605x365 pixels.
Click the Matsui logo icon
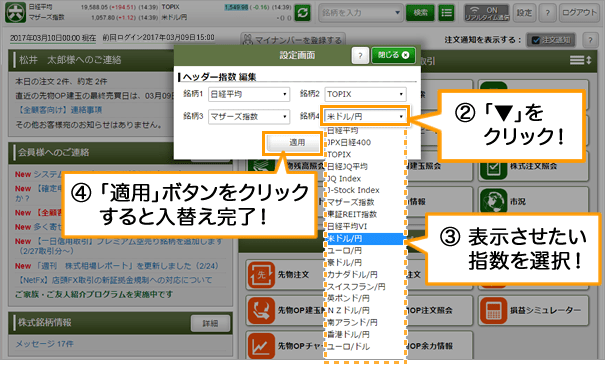pyautogui.click(x=15, y=13)
